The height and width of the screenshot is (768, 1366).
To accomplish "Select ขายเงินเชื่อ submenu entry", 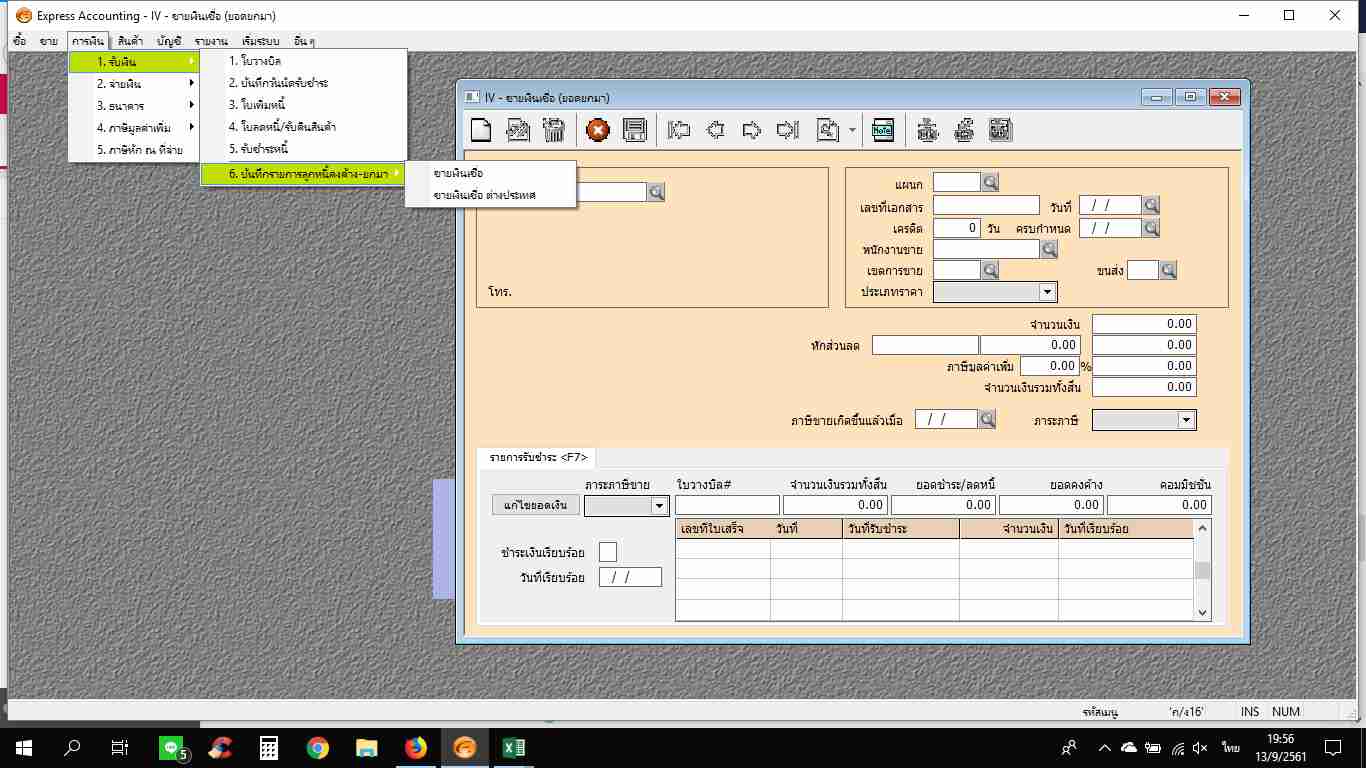I will tap(490, 173).
